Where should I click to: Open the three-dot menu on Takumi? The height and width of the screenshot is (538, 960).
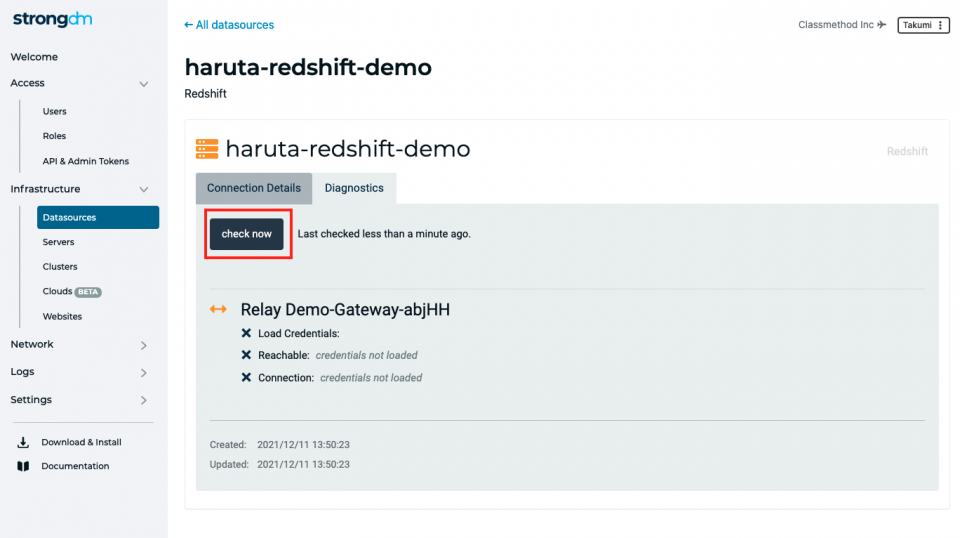pos(940,25)
